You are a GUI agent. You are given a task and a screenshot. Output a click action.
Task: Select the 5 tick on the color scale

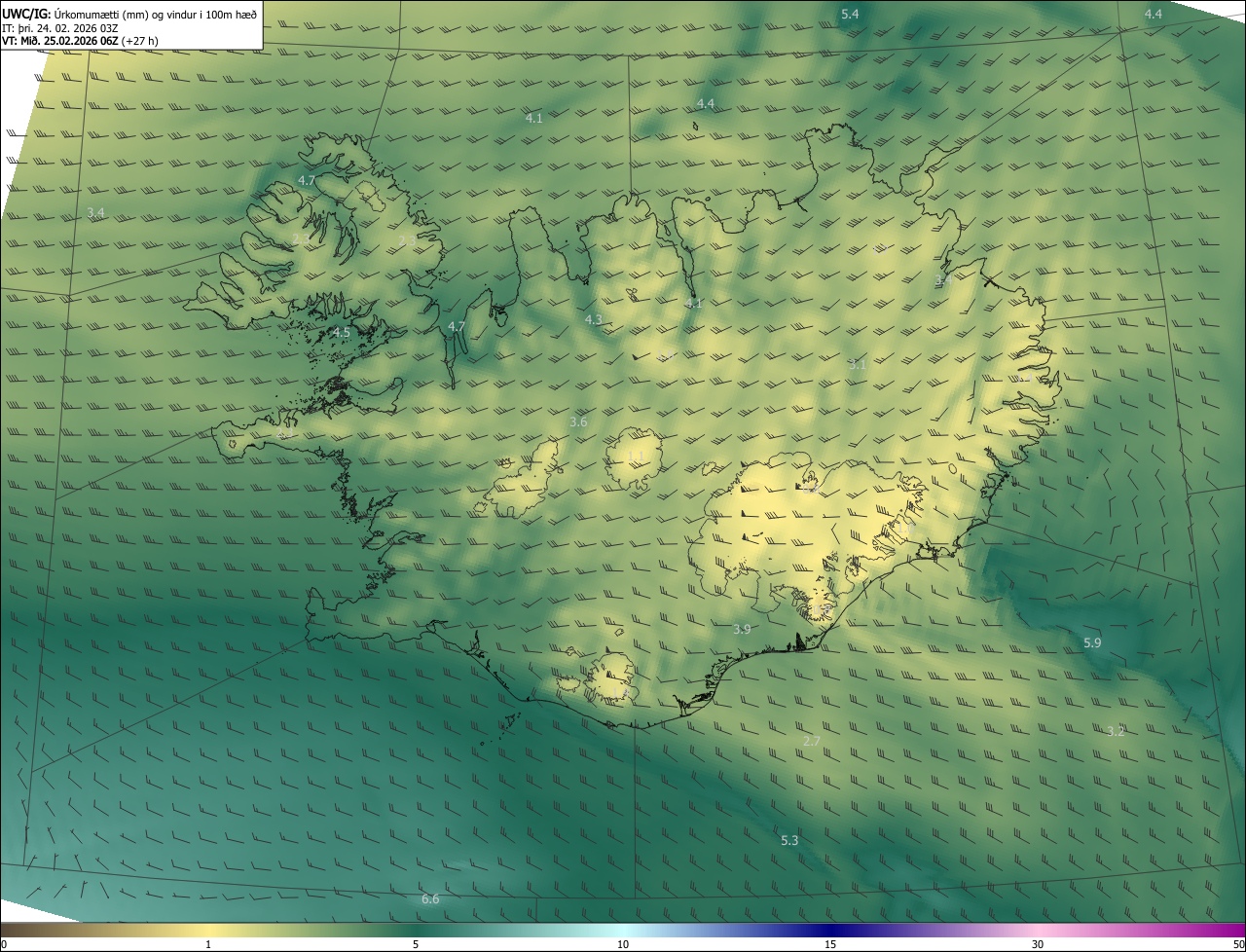(416, 945)
